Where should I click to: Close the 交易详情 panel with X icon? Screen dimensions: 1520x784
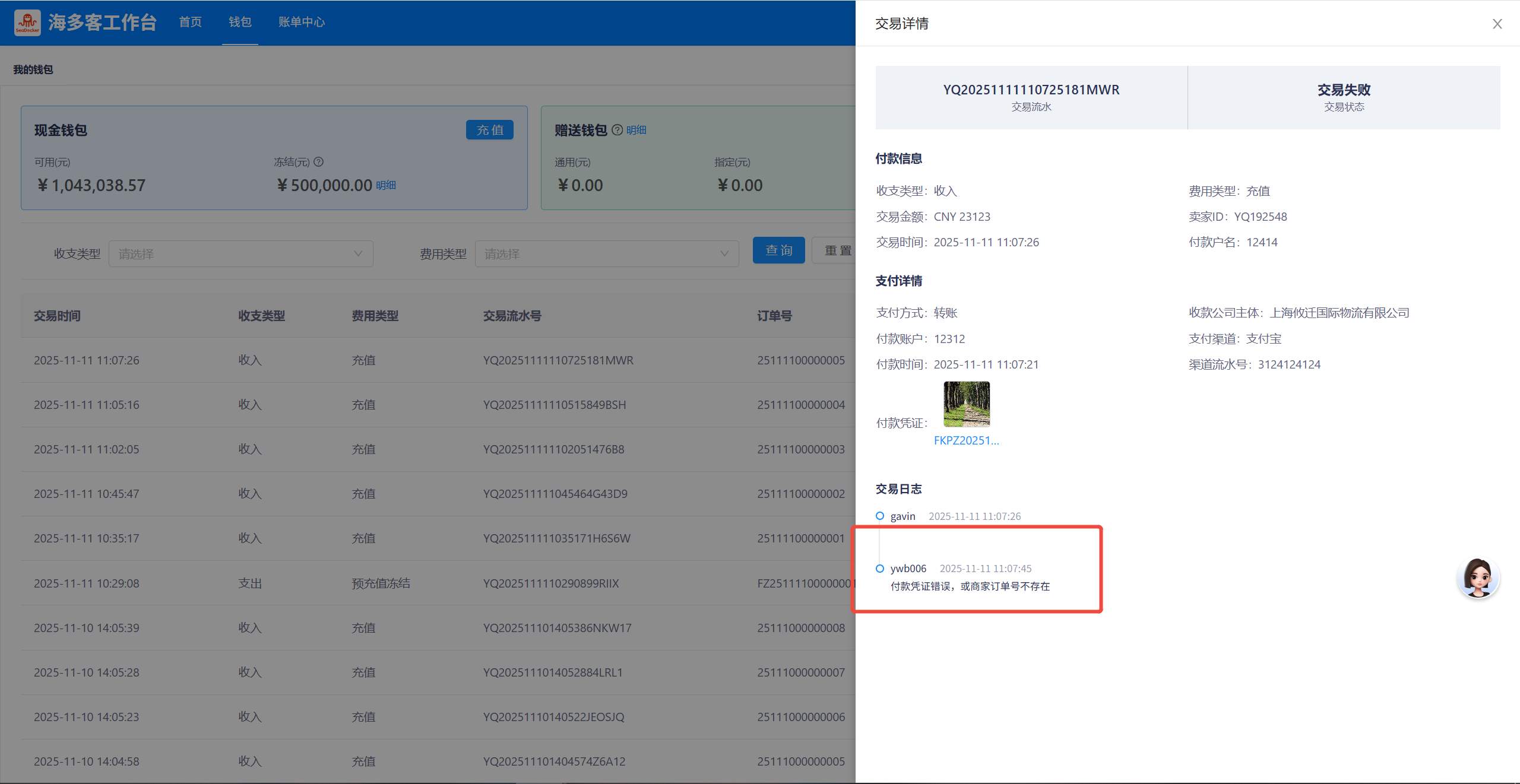click(x=1497, y=24)
